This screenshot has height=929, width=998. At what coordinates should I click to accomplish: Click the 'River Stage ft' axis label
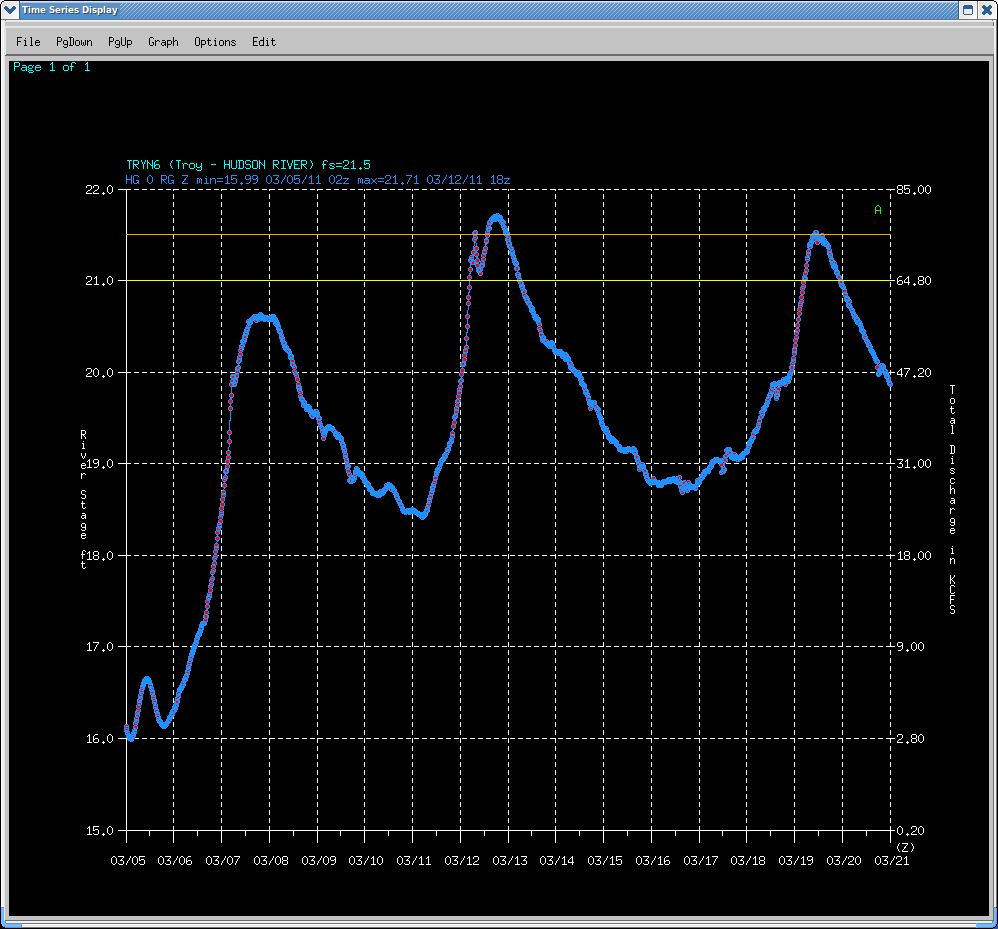pyautogui.click(x=84, y=499)
